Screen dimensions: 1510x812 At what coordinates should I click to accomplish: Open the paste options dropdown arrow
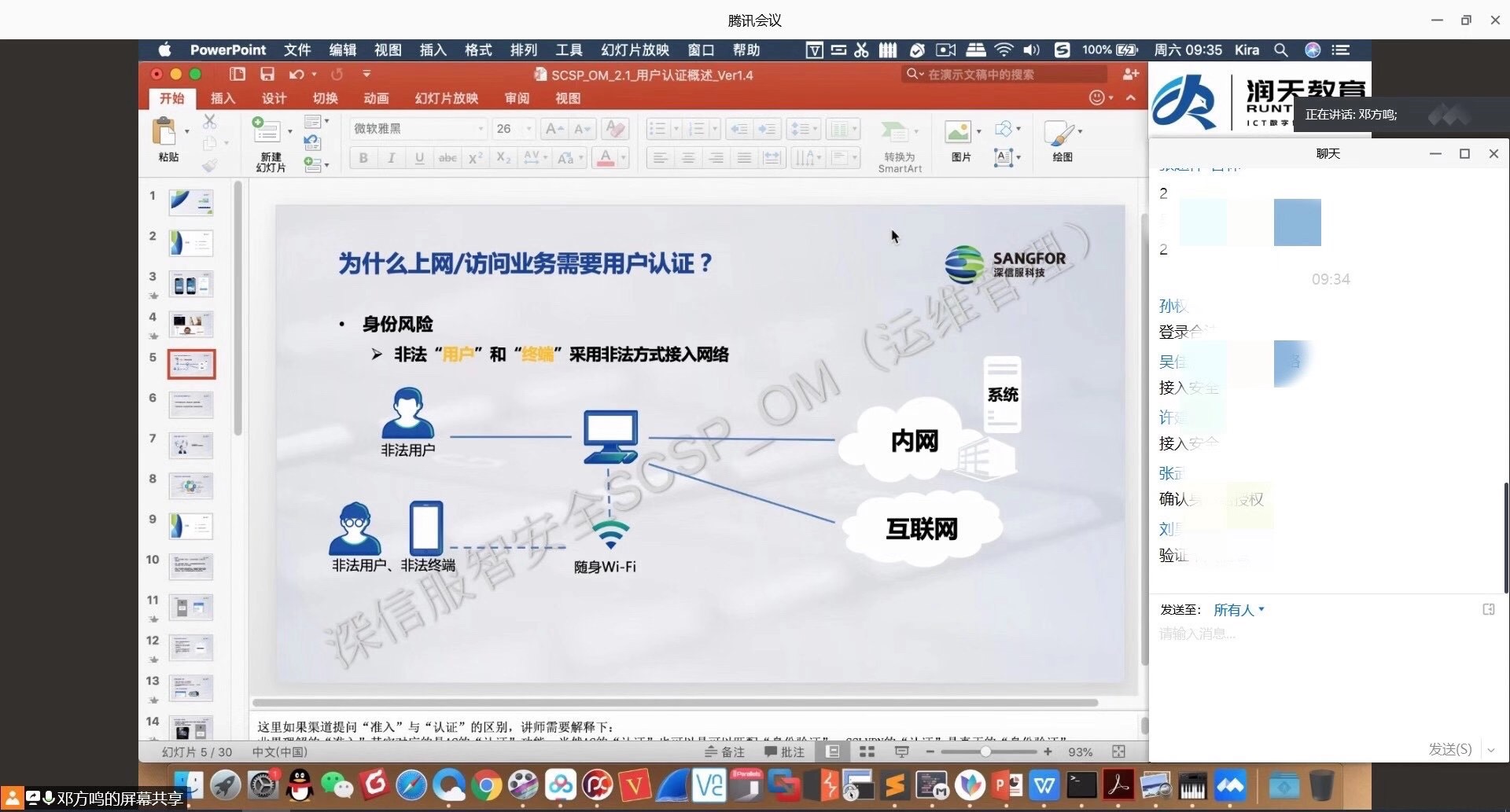point(187,131)
